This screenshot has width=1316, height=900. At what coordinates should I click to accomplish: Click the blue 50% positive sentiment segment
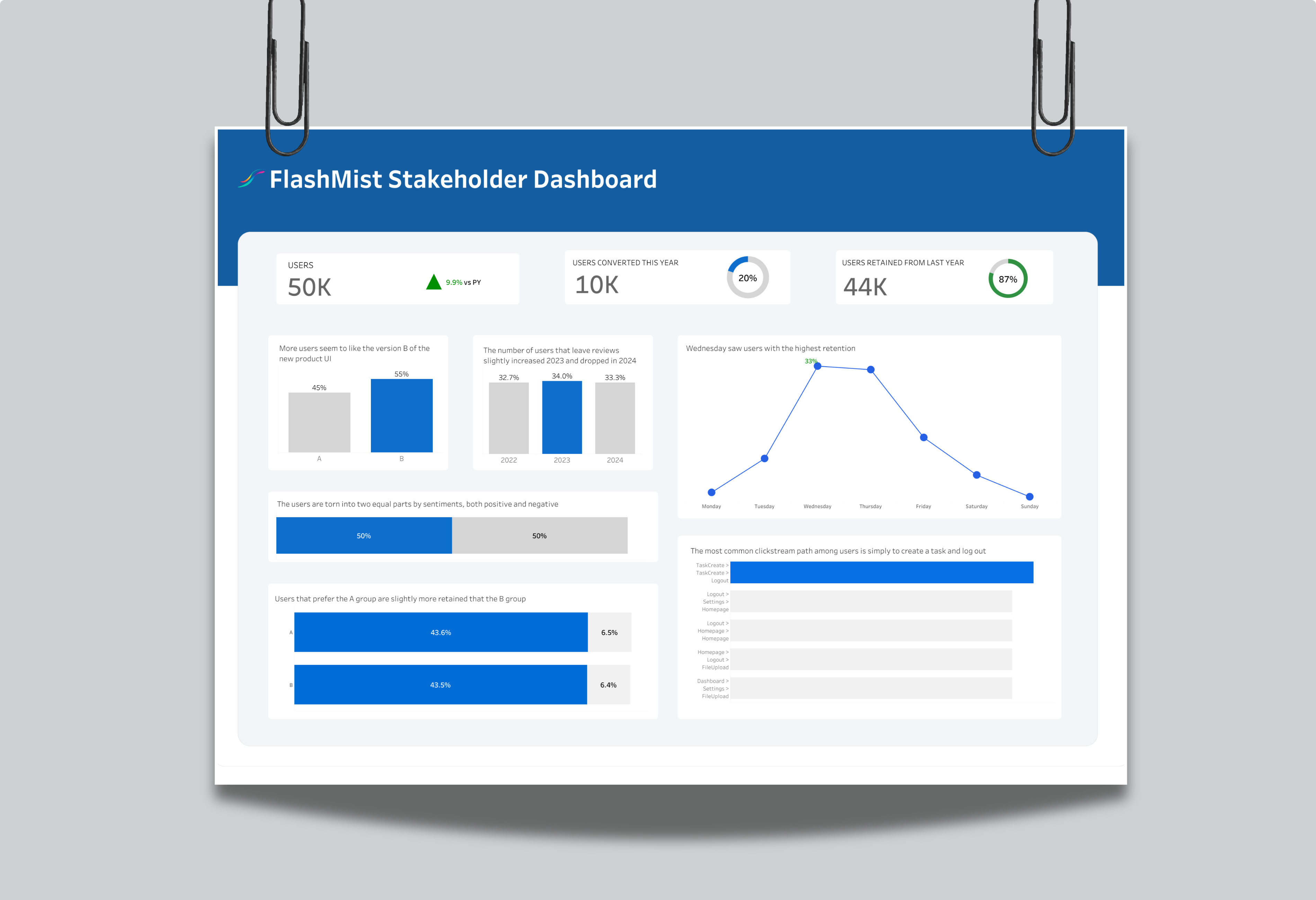(x=364, y=535)
